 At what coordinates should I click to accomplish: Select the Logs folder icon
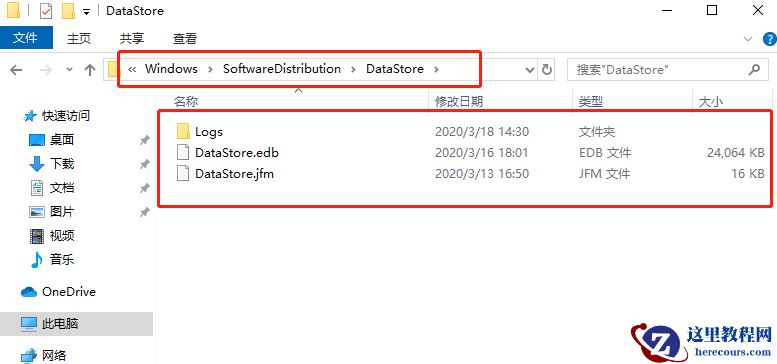[183, 132]
